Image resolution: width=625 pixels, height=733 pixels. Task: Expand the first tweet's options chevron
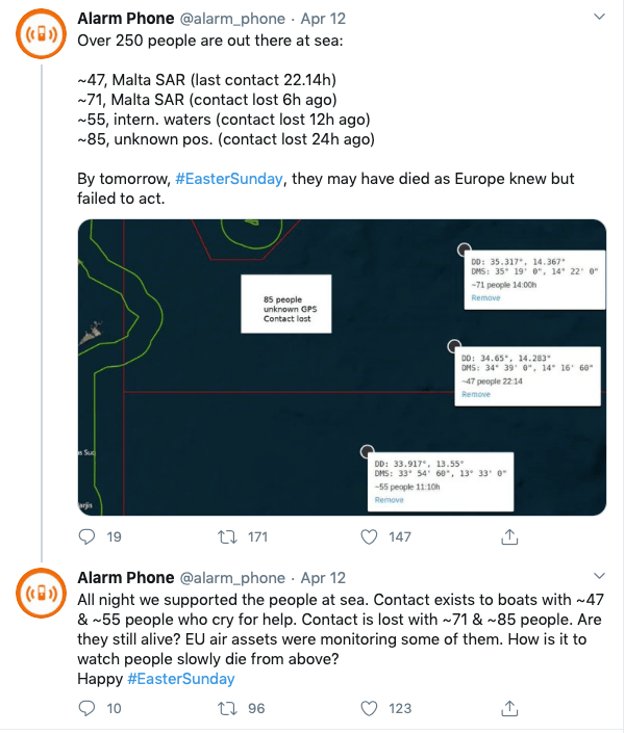click(x=599, y=17)
